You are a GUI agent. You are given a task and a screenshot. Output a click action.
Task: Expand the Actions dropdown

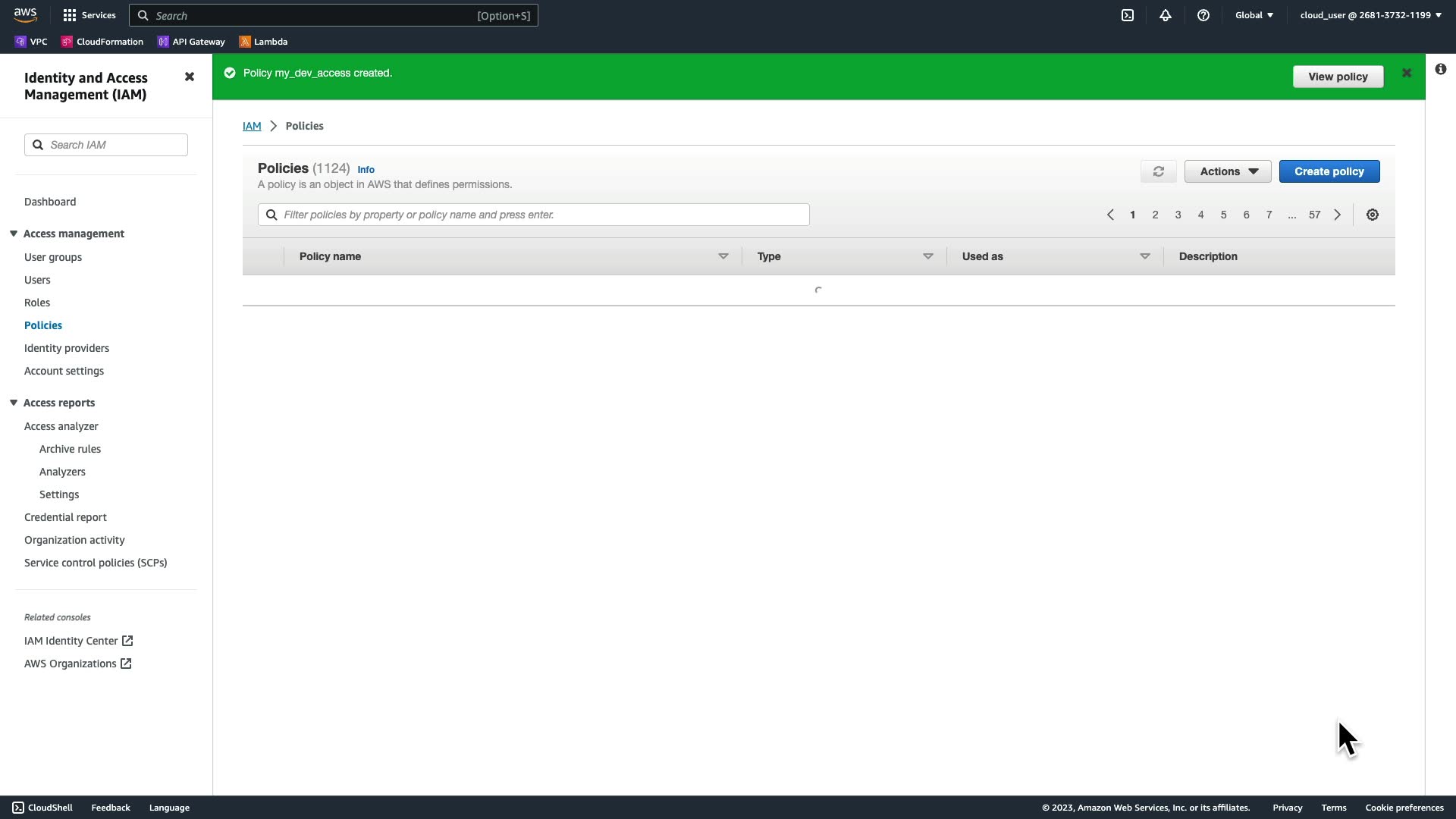pos(1228,171)
